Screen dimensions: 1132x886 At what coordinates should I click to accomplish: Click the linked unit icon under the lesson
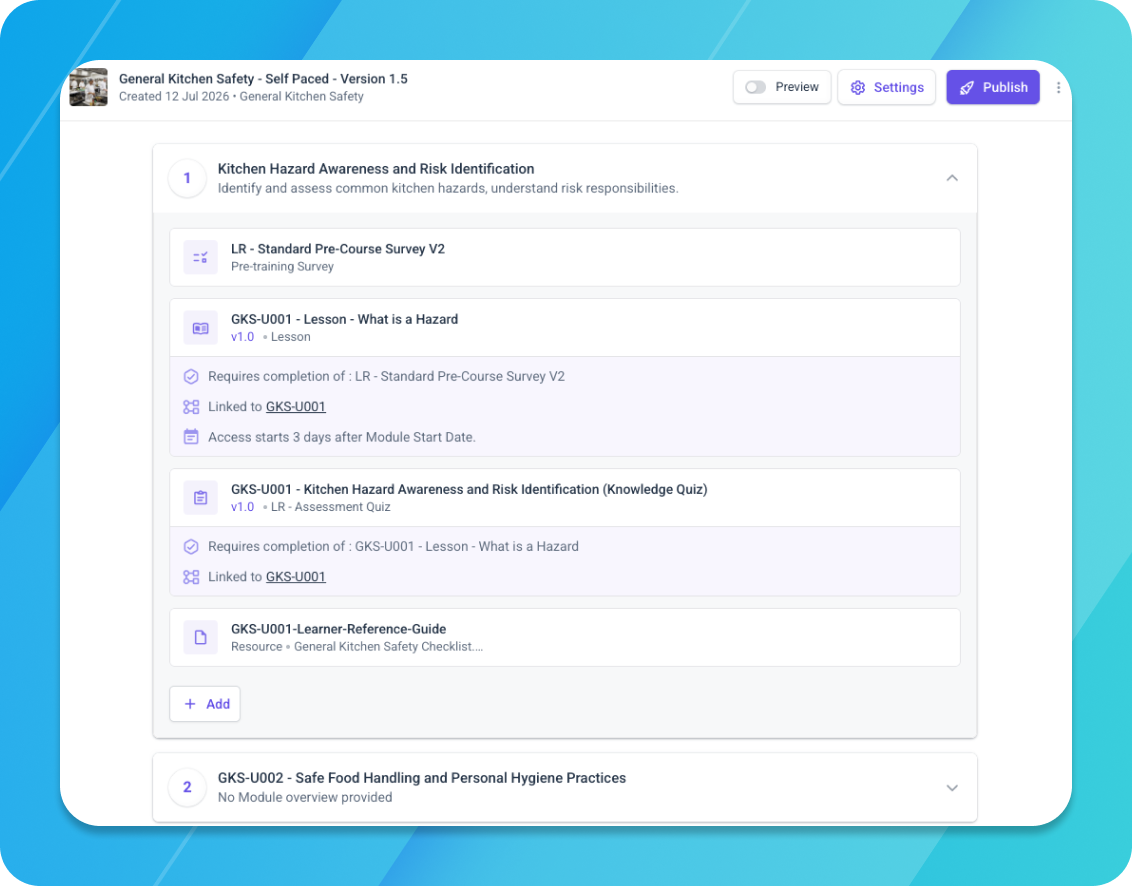click(x=191, y=407)
